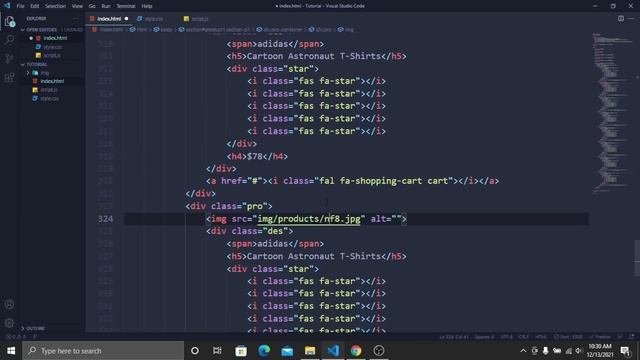Image resolution: width=640 pixels, height=360 pixels.
Task: Open the Run menu
Action: click(x=106, y=6)
